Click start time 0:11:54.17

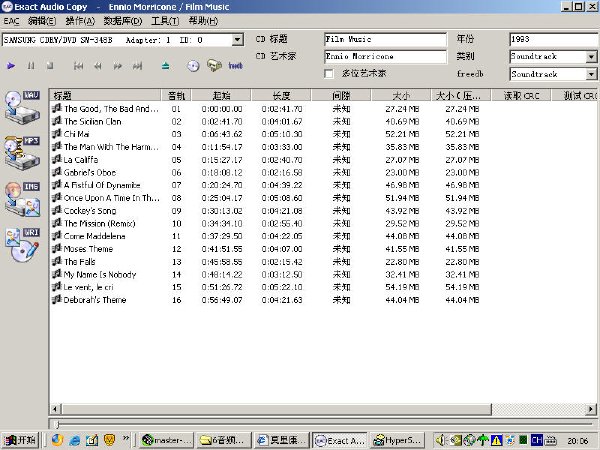(x=222, y=147)
